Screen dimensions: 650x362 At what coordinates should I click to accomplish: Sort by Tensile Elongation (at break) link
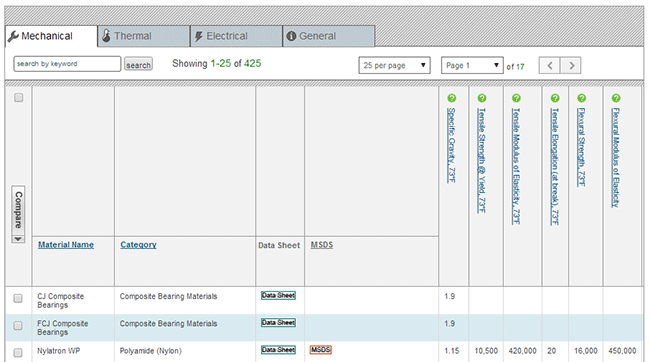(555, 166)
